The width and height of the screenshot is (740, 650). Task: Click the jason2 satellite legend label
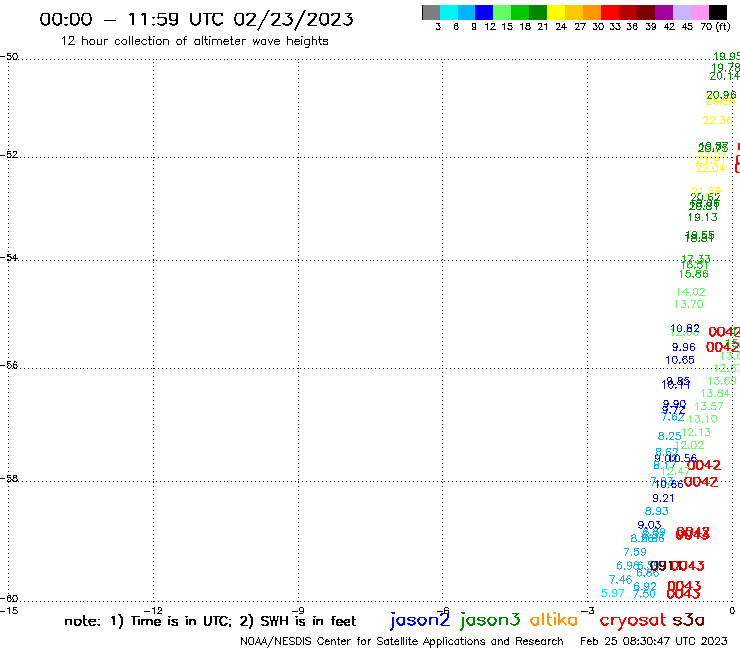(420, 621)
